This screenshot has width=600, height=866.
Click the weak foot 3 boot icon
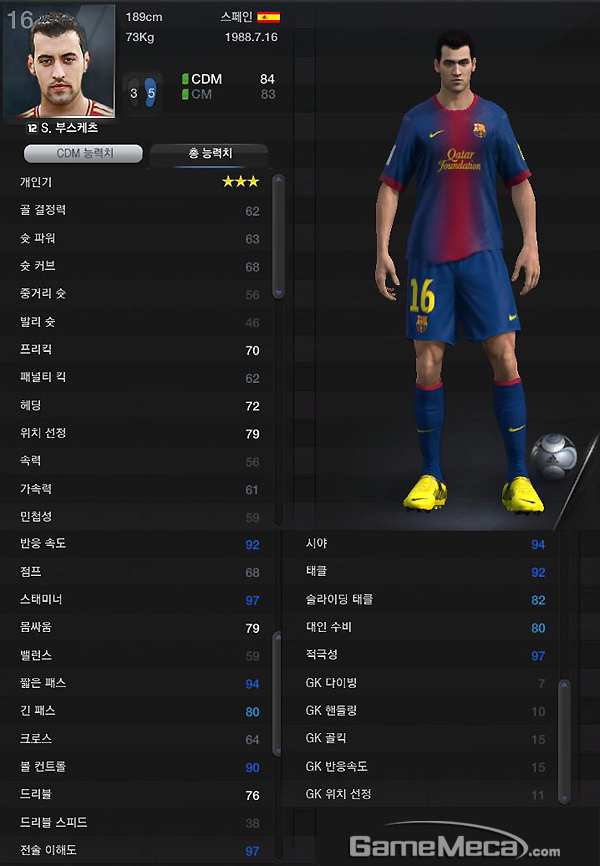pyautogui.click(x=134, y=93)
